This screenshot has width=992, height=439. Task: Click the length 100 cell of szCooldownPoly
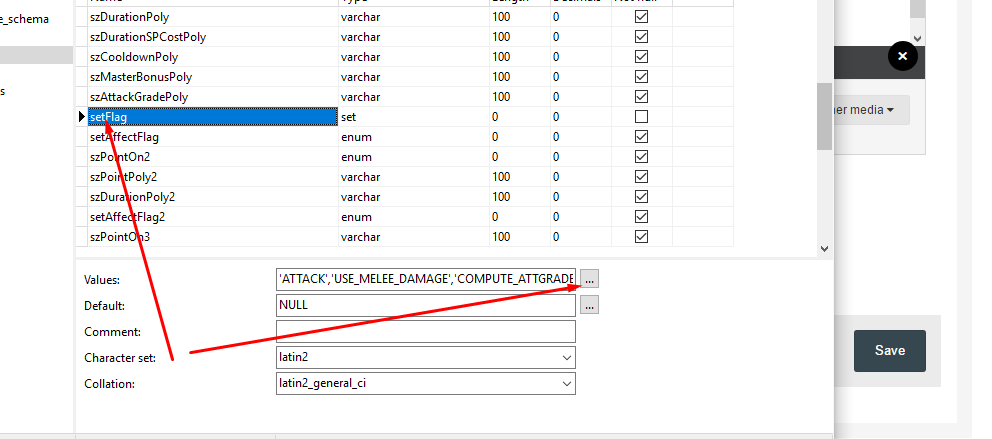point(519,57)
